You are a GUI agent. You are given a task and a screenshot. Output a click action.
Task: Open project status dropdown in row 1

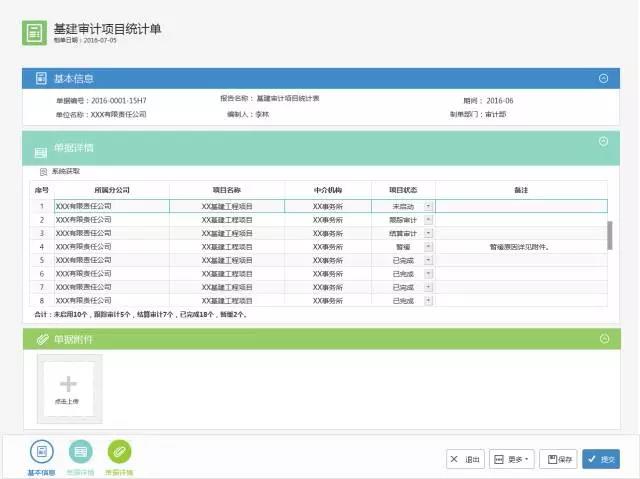(x=429, y=206)
